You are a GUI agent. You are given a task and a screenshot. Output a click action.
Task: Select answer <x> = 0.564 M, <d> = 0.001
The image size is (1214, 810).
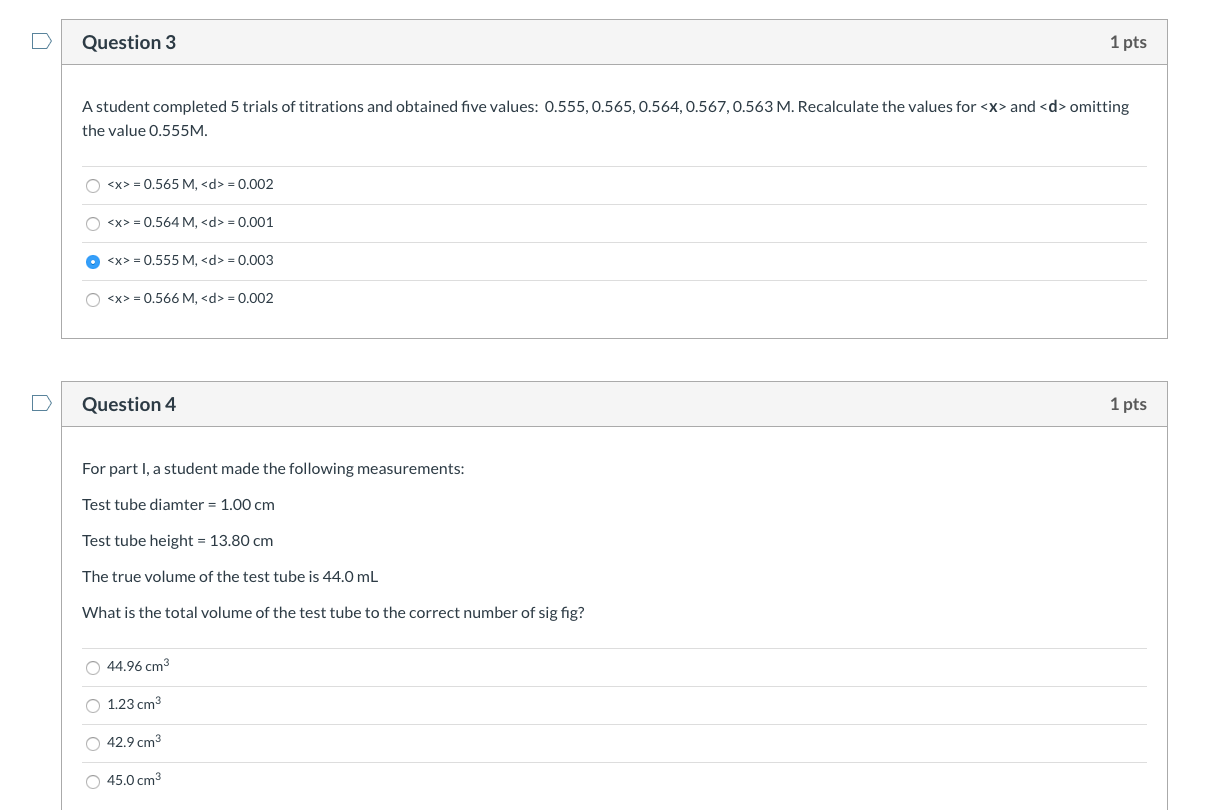(x=93, y=223)
